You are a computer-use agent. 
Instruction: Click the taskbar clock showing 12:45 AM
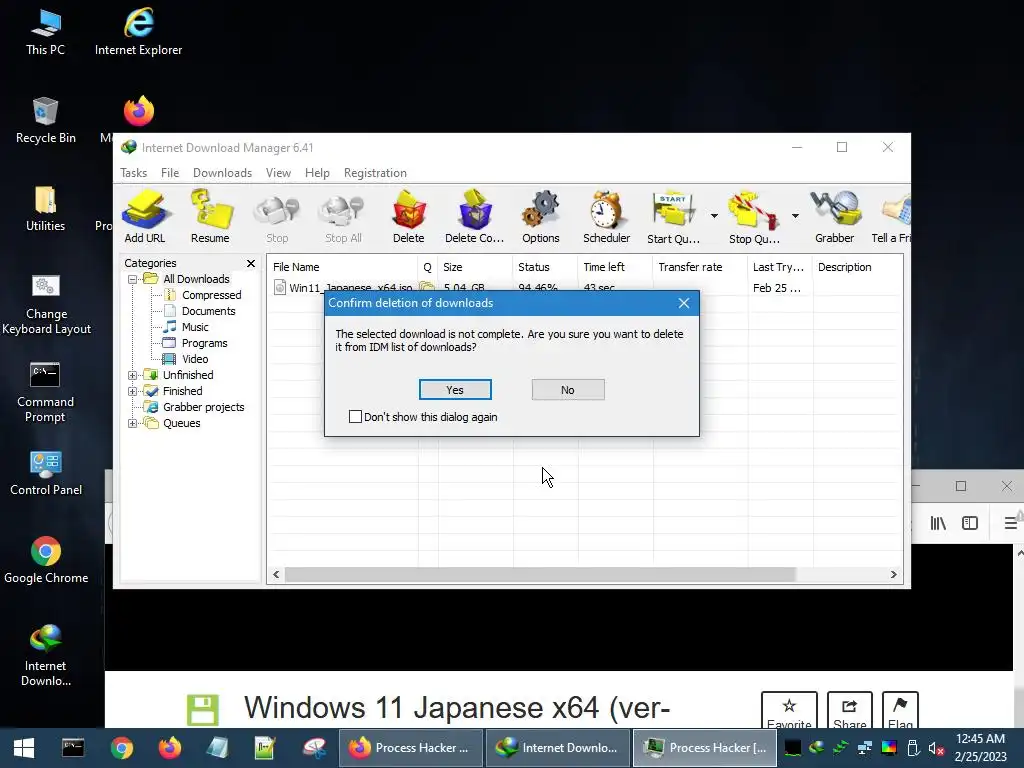tap(980, 748)
